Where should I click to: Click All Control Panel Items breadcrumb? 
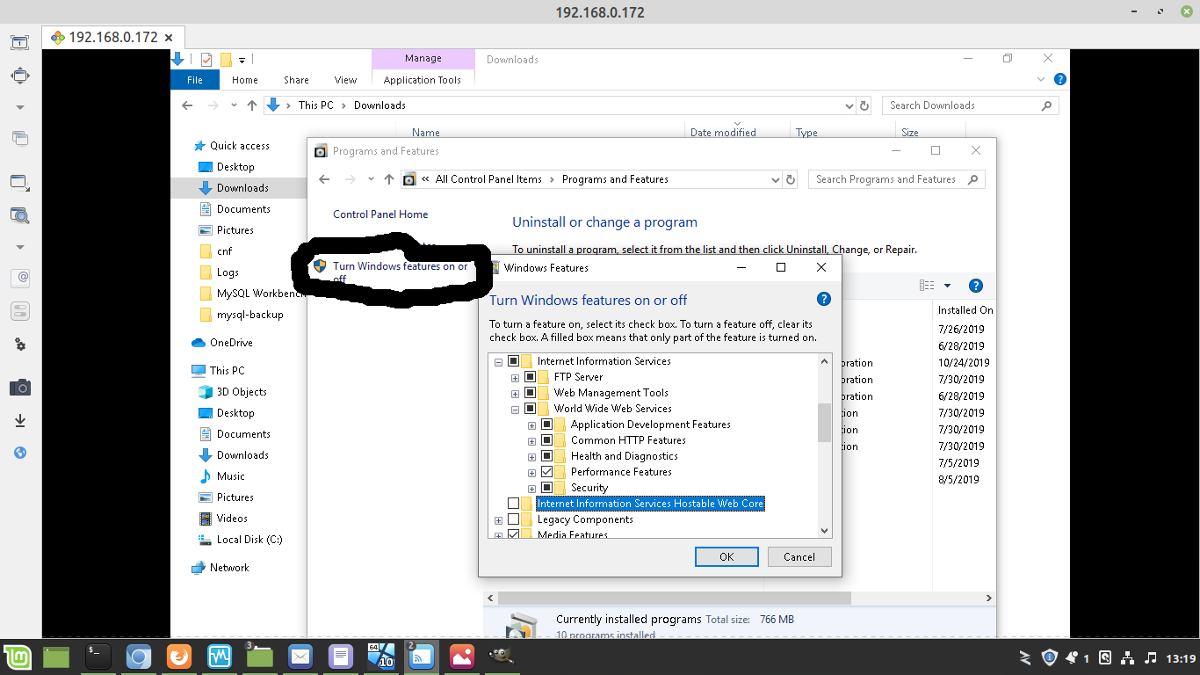click(488, 179)
